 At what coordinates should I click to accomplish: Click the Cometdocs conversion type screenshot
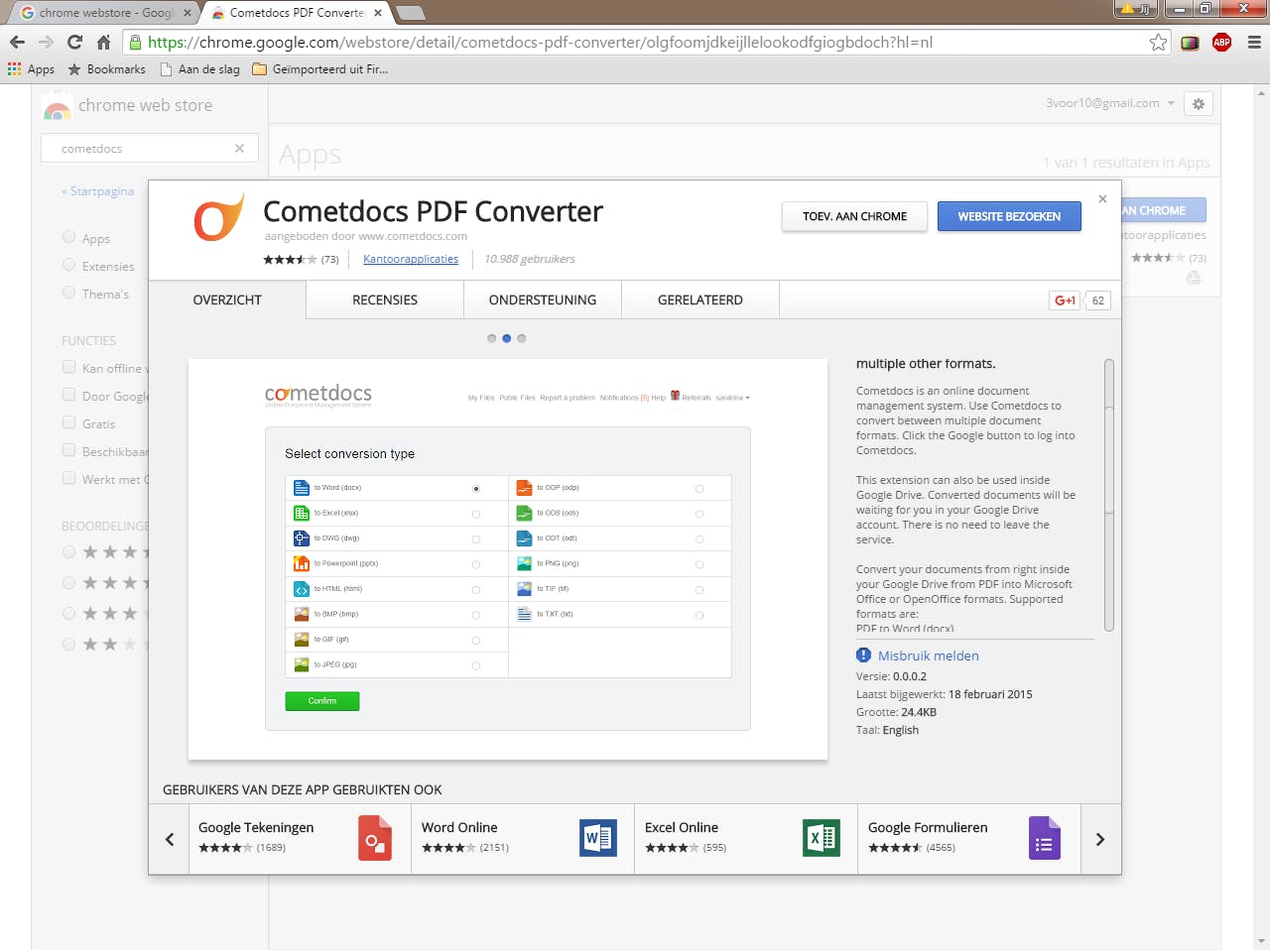(x=508, y=559)
